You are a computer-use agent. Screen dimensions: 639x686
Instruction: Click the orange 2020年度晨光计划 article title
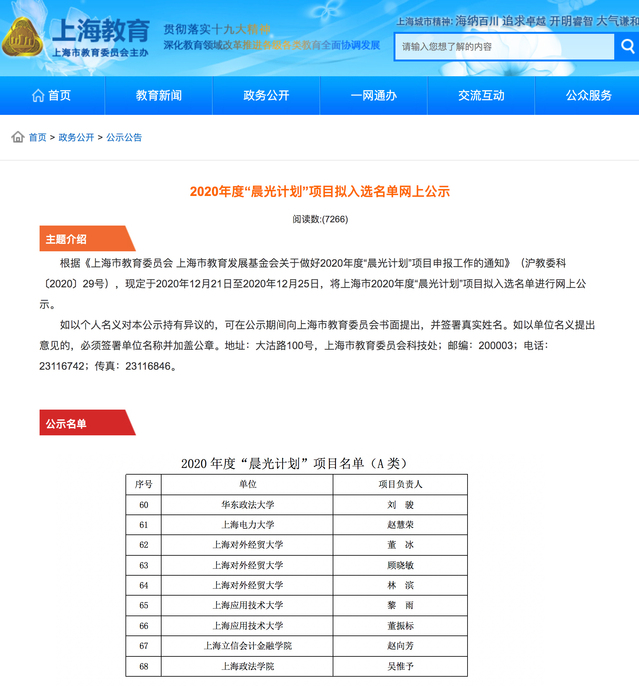pos(320,190)
